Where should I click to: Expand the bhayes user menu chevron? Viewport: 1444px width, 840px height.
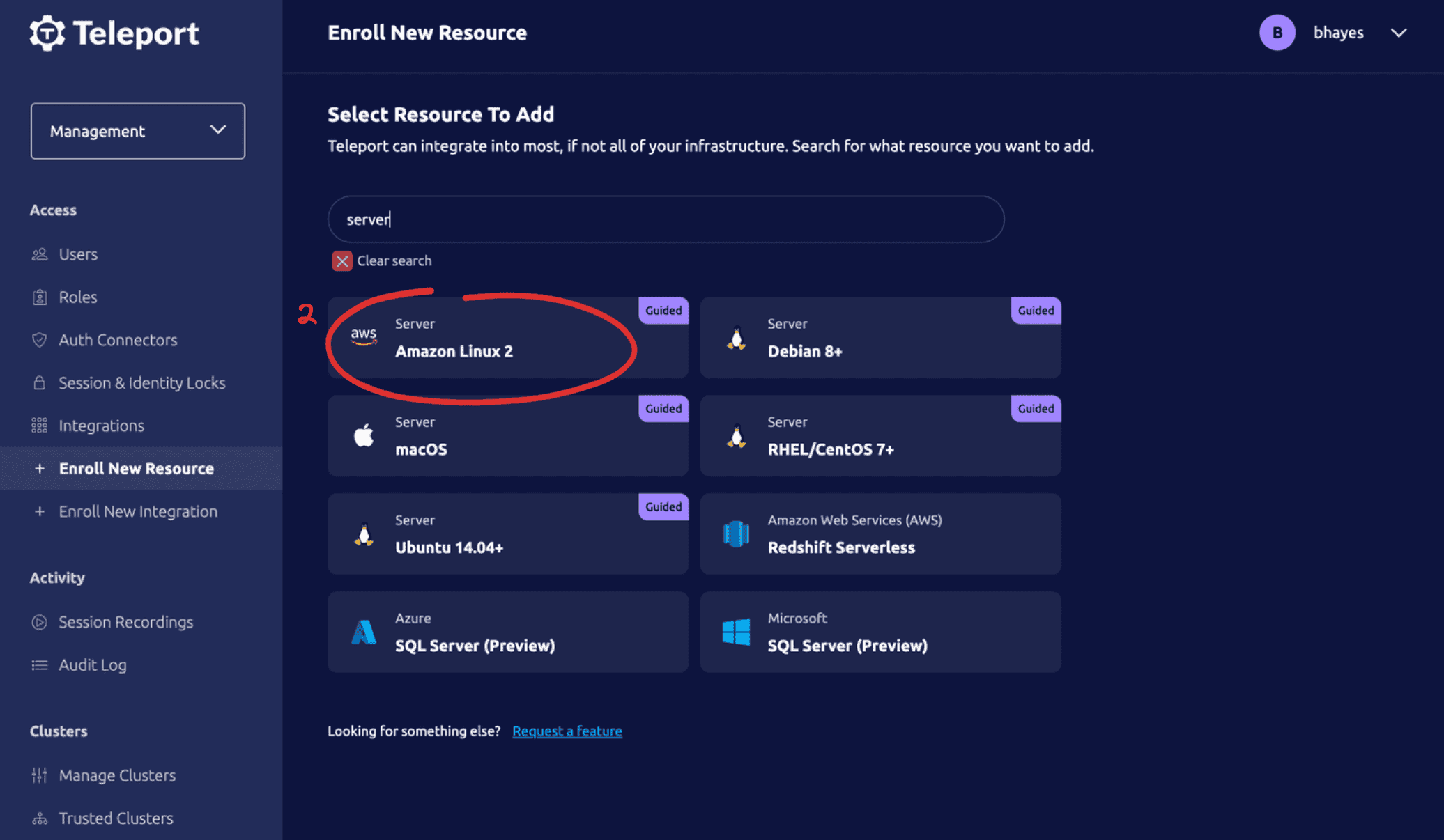(1399, 33)
